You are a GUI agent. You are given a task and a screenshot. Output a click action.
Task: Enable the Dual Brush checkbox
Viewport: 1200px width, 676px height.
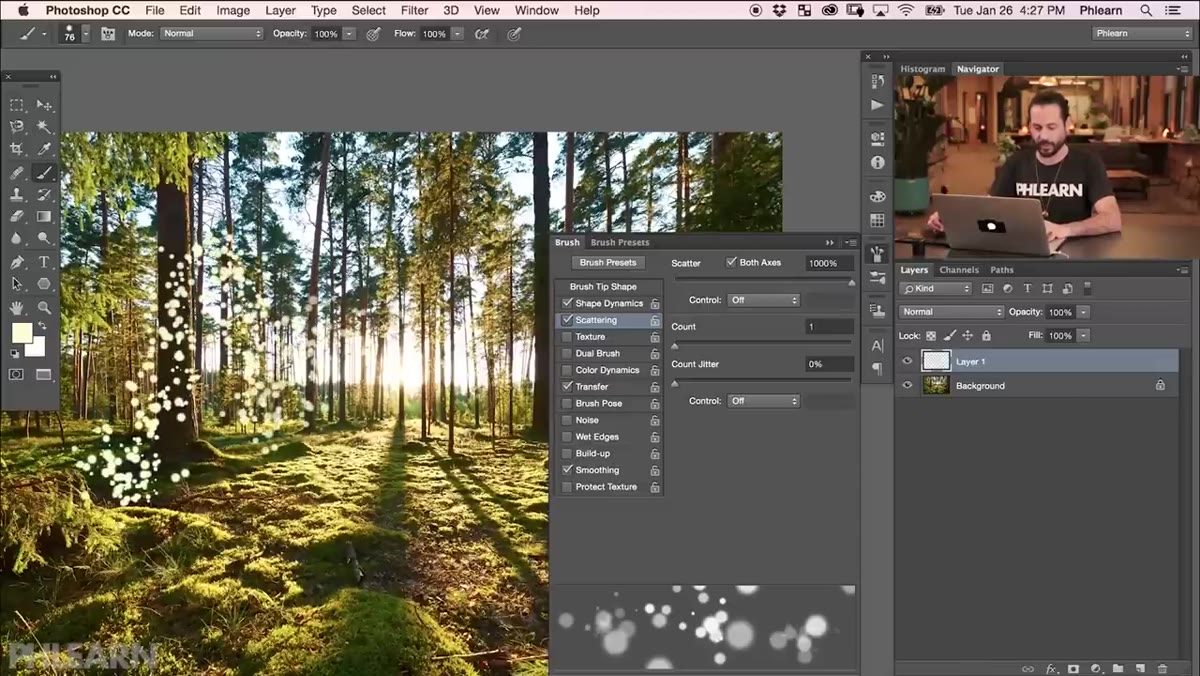[x=567, y=353]
